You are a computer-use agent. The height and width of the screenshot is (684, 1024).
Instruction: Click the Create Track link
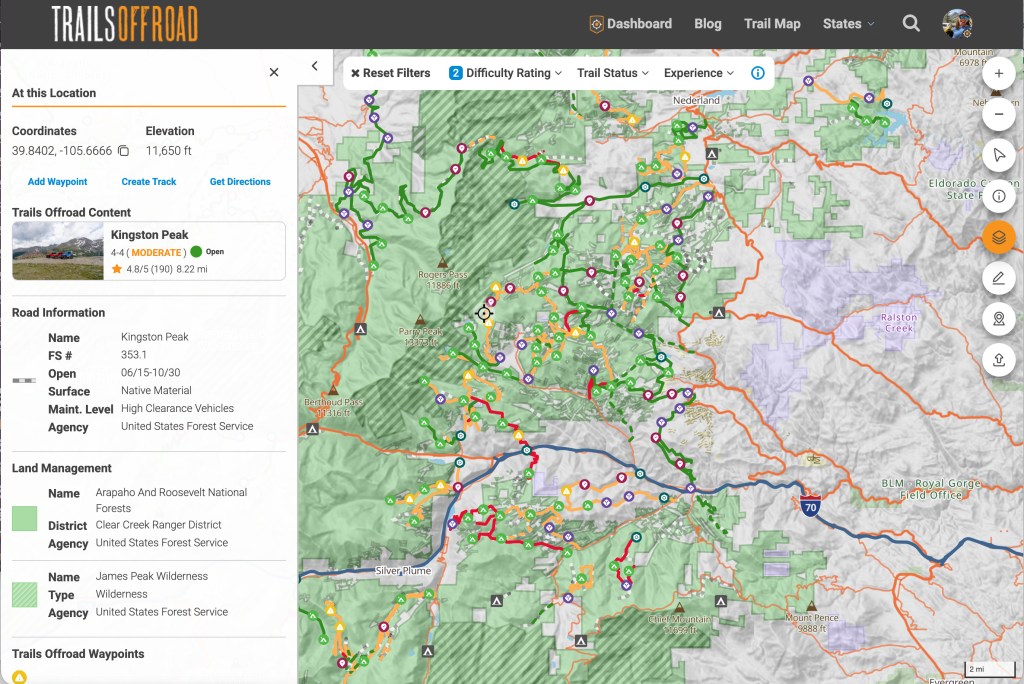coord(149,182)
